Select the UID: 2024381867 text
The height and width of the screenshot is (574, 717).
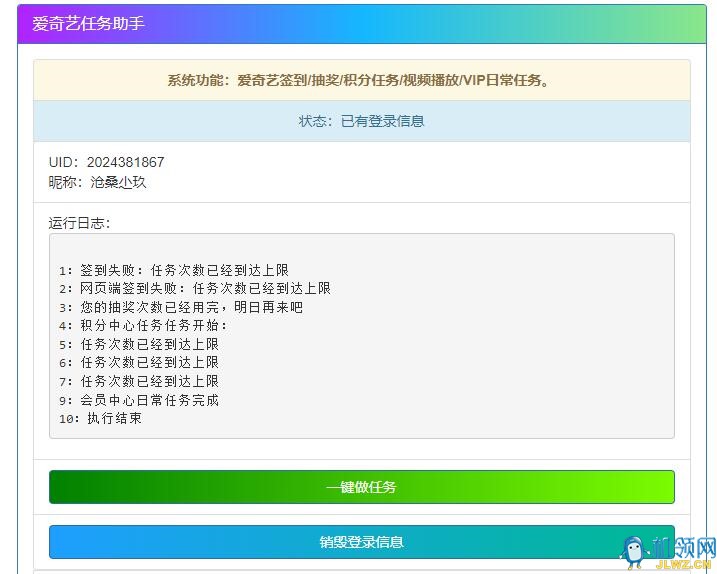pos(106,162)
